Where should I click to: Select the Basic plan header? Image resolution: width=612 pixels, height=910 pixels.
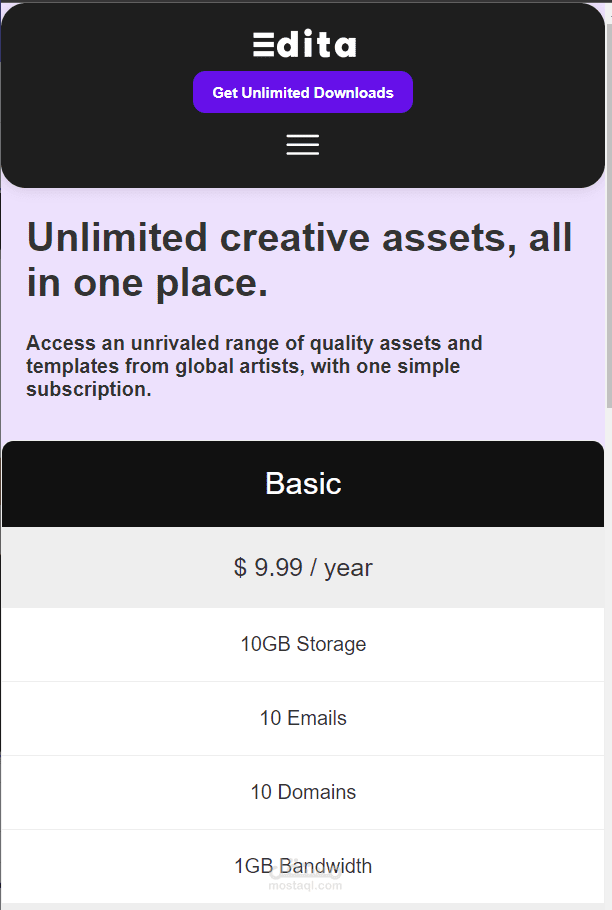[303, 484]
